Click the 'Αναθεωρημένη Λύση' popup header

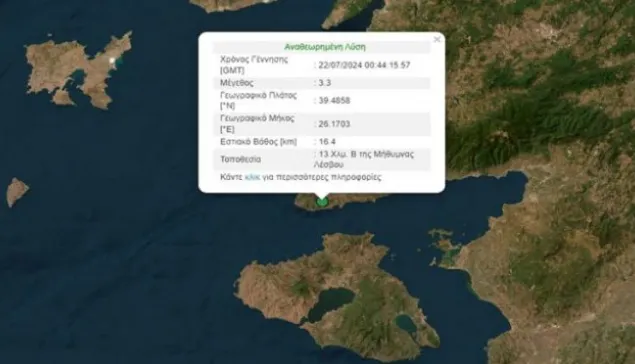coord(324,47)
